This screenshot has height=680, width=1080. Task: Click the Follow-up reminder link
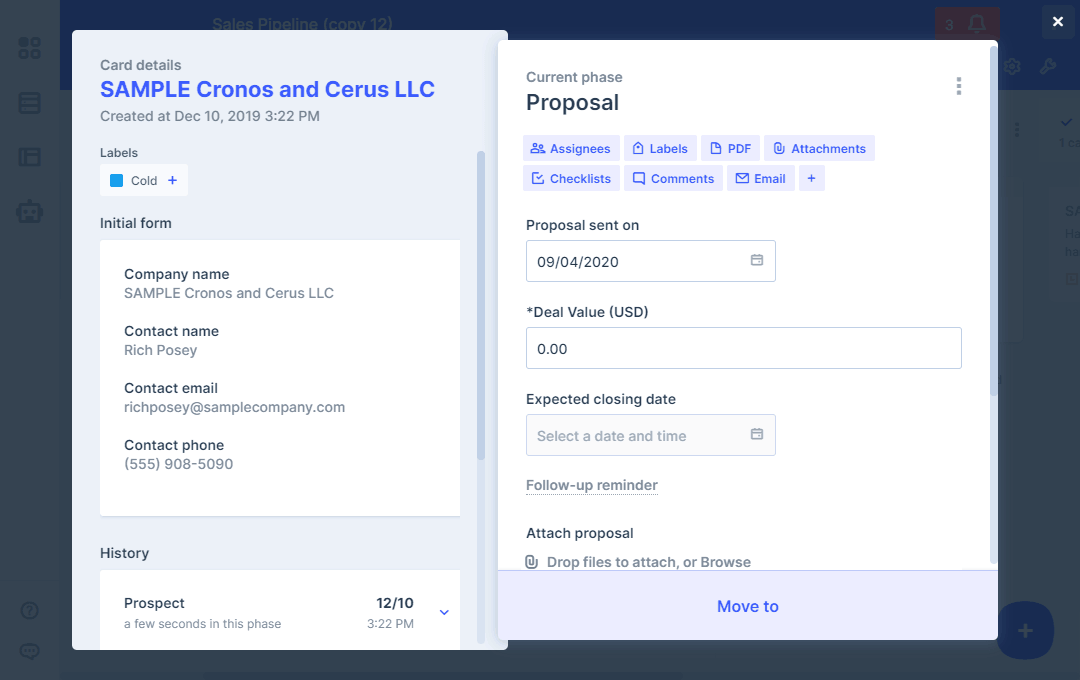tap(591, 485)
